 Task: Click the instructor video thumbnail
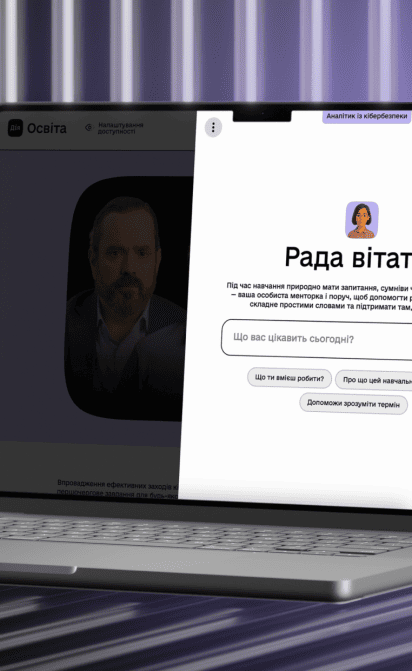127,298
